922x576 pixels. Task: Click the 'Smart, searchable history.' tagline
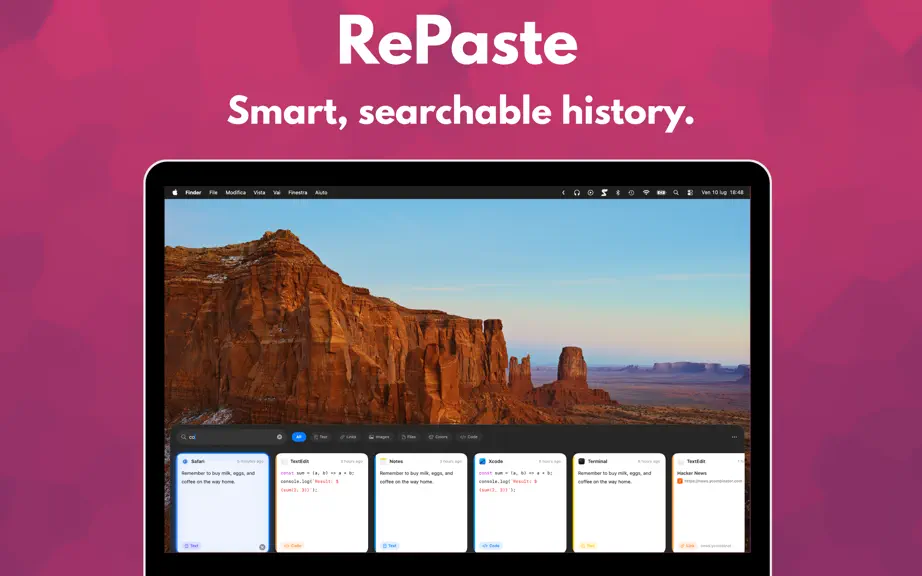click(460, 112)
